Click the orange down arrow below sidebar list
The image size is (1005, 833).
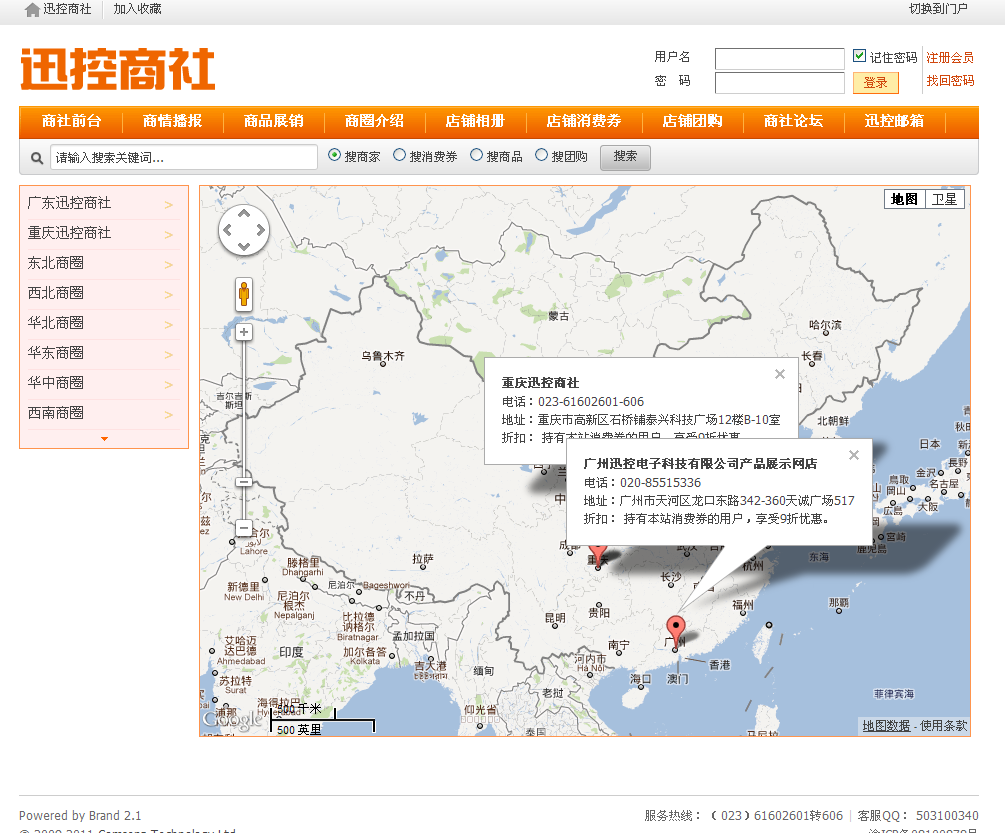point(104,439)
